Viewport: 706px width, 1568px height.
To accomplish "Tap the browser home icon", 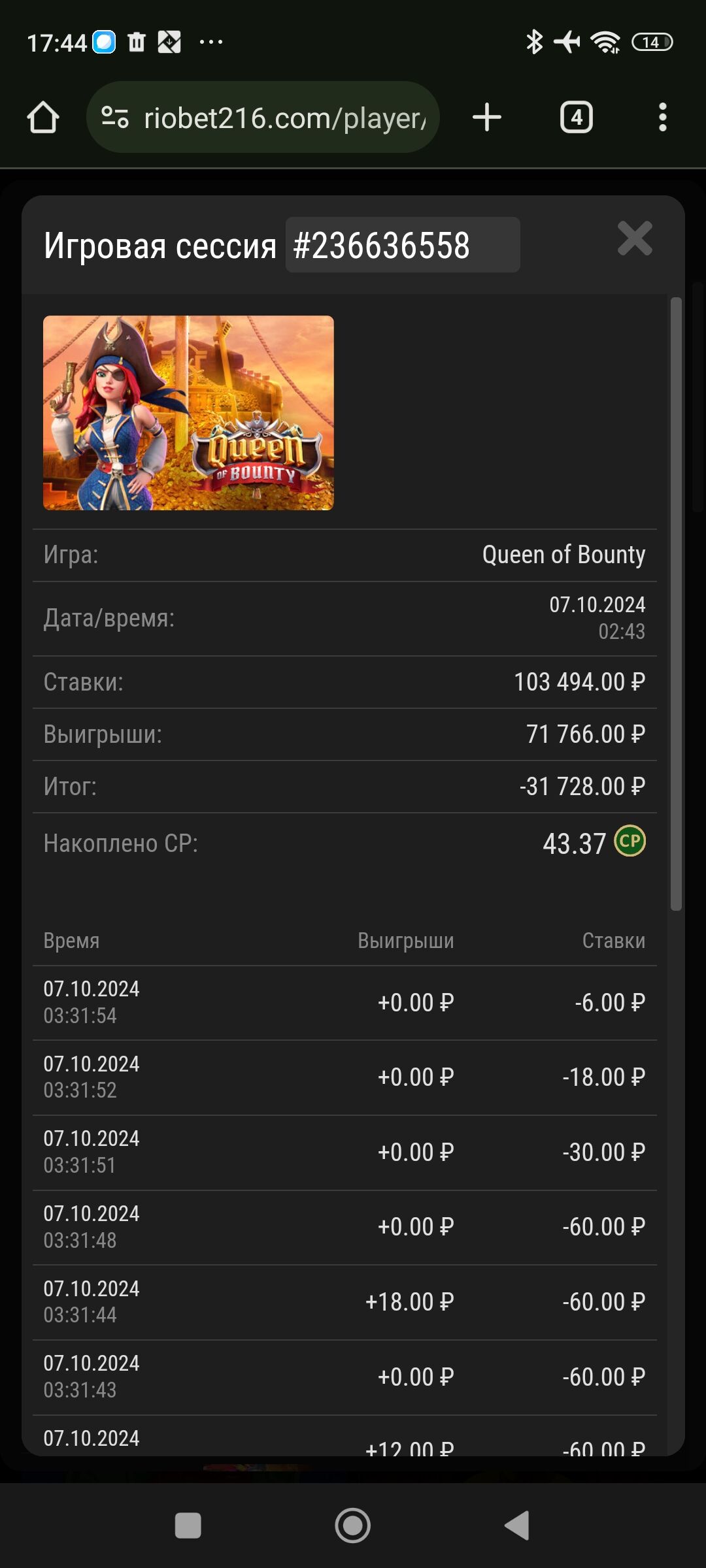I will tap(43, 118).
